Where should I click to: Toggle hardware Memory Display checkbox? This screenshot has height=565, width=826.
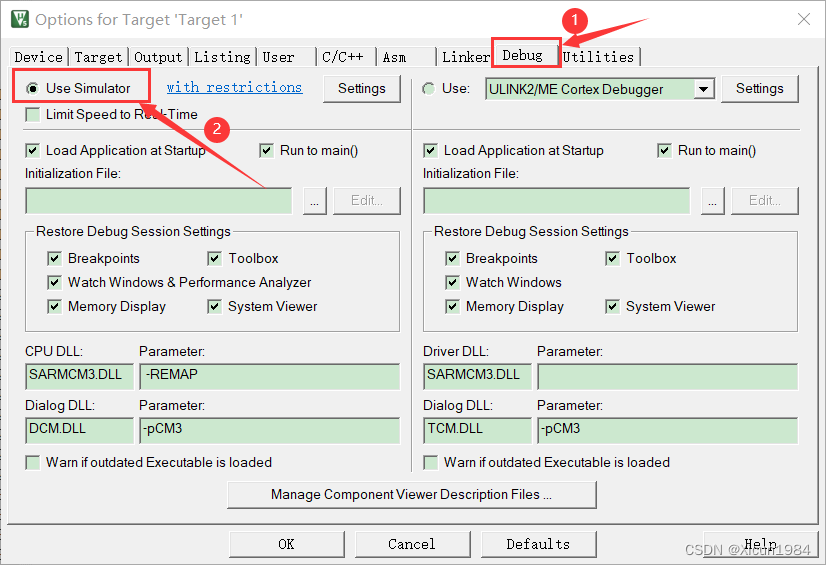coord(452,306)
